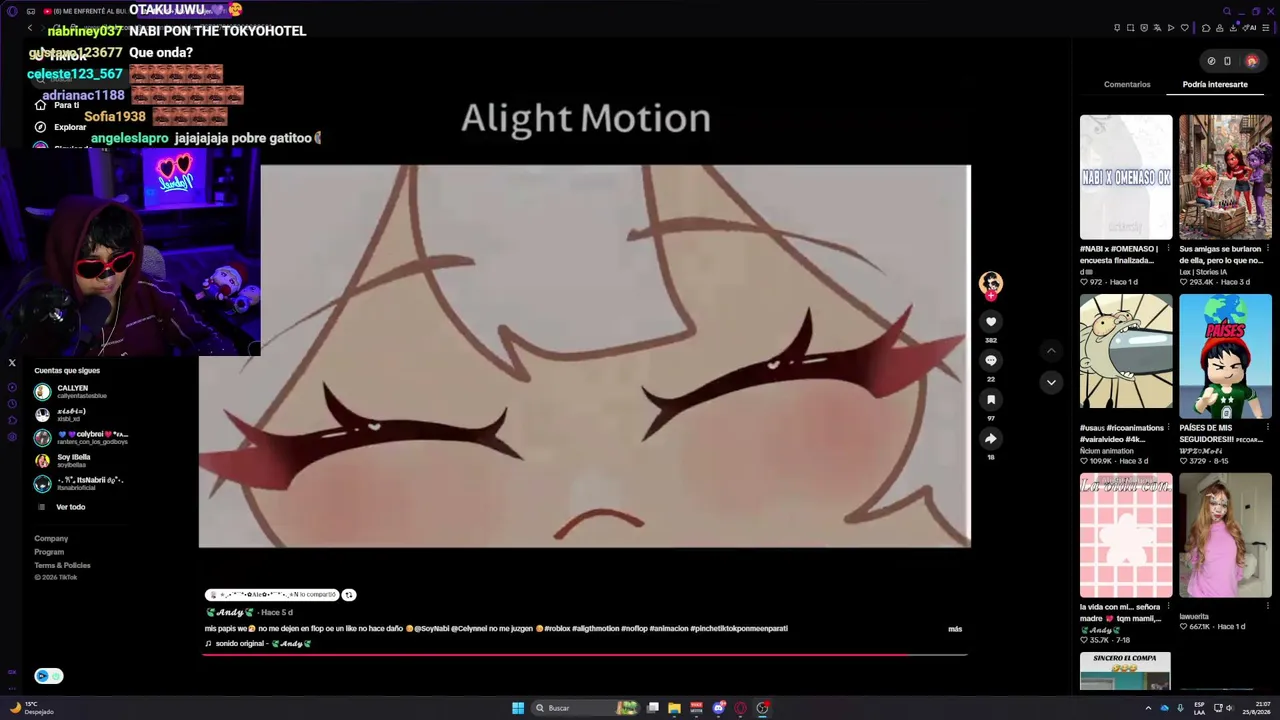The height and width of the screenshot is (720, 1280).
Task: Click the webcam overlay of the streamer
Action: pos(130,252)
